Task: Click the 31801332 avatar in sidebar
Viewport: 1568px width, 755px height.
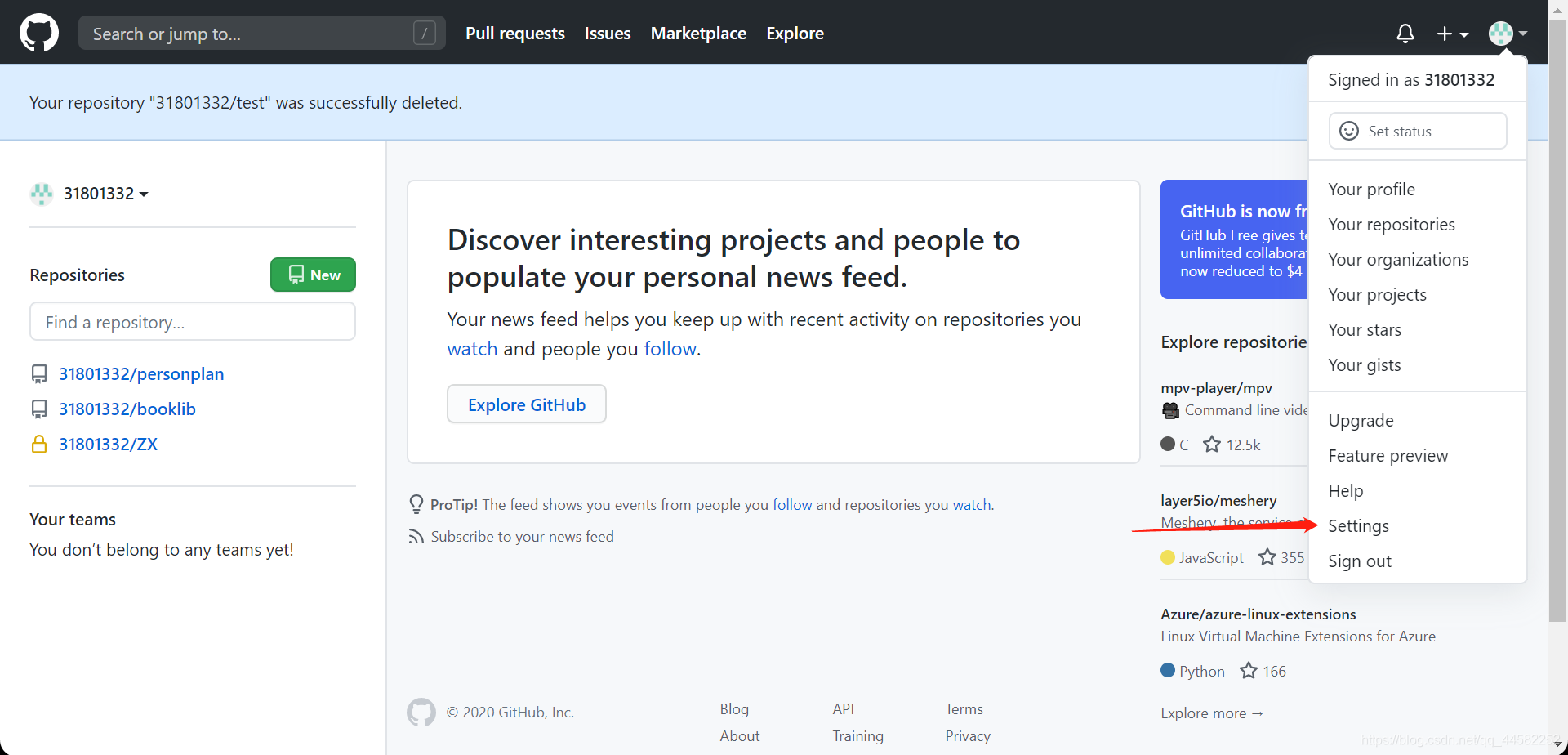Action: coord(41,194)
